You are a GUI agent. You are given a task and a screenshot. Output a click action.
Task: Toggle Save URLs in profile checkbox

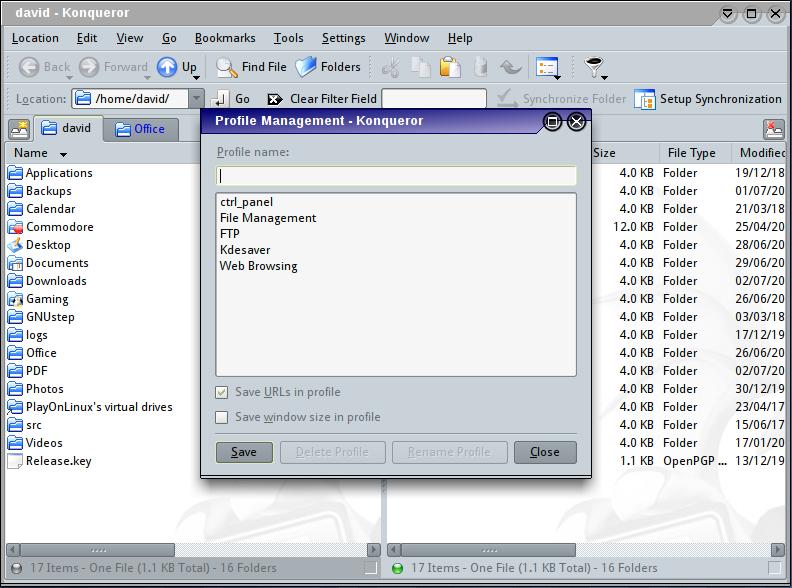[222, 393]
